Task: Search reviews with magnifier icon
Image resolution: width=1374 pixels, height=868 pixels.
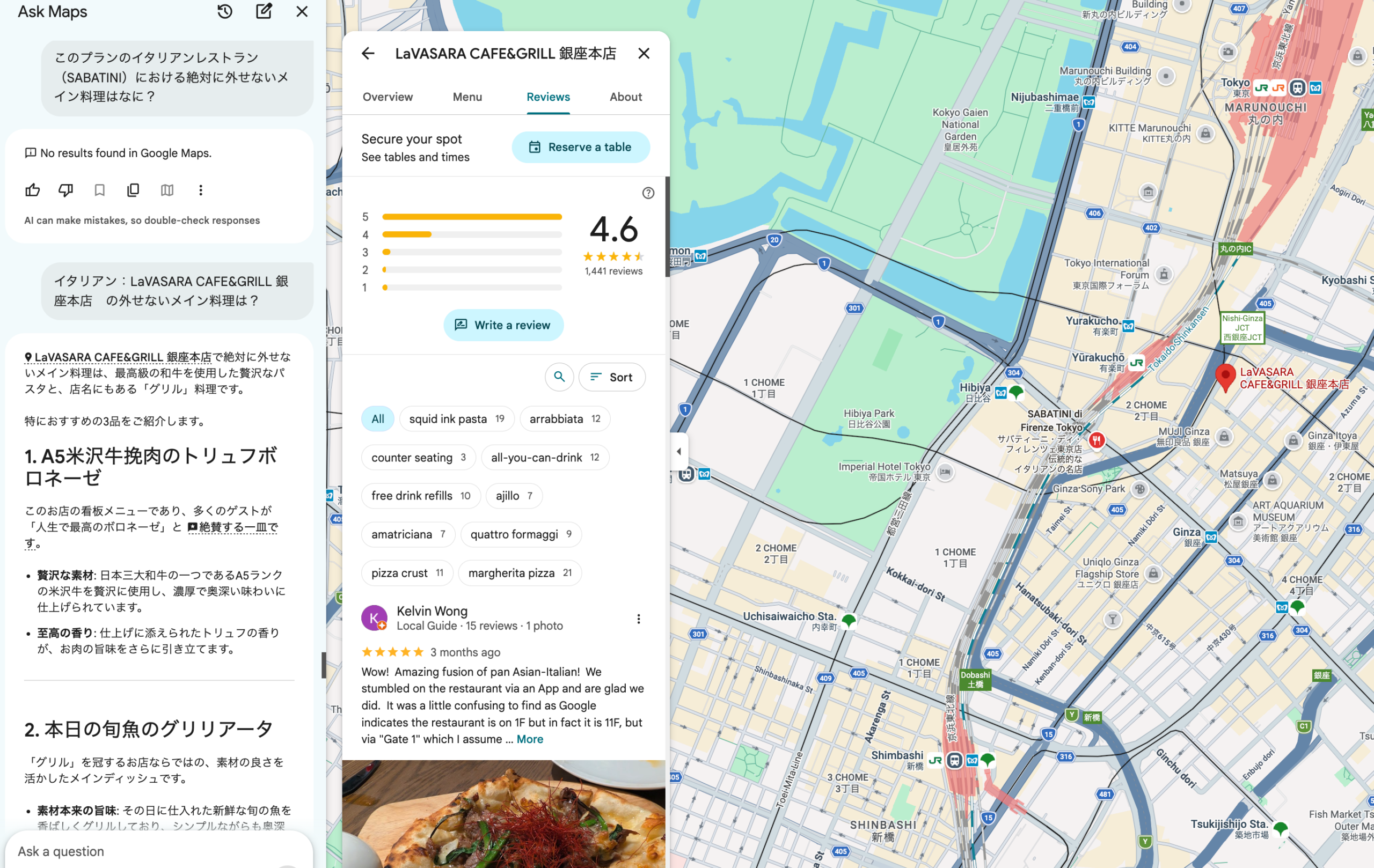Action: 559,377
